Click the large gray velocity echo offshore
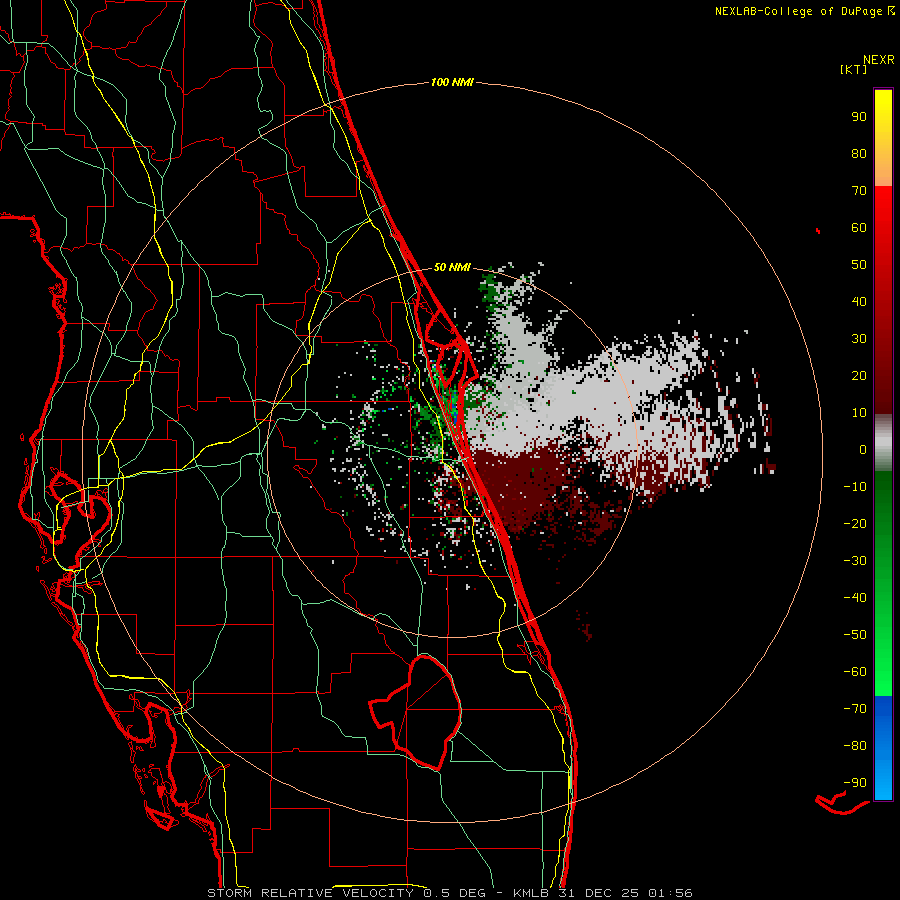 click(585, 396)
